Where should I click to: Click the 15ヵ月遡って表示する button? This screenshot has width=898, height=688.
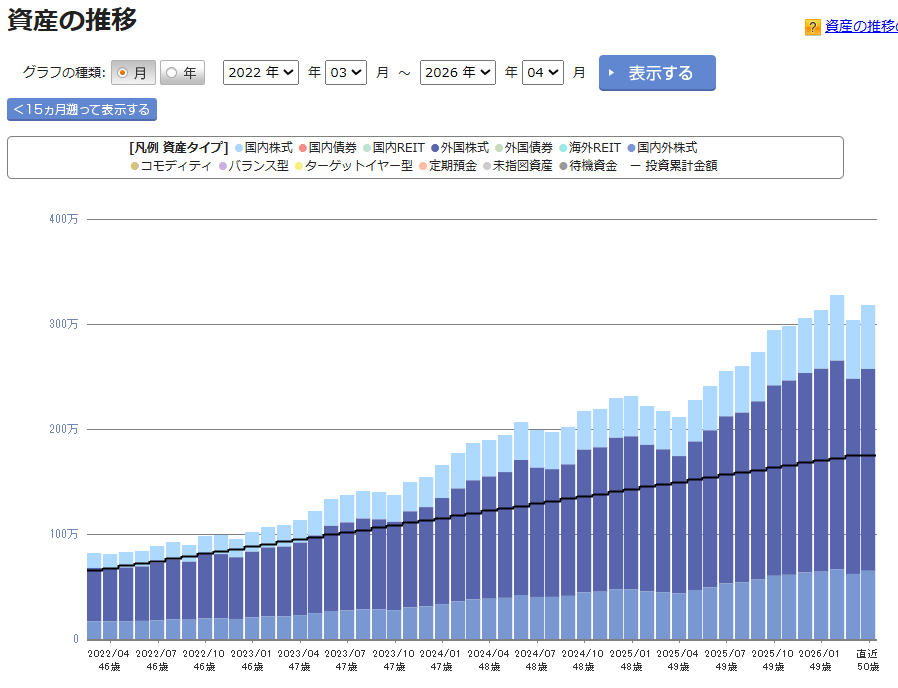(81, 109)
